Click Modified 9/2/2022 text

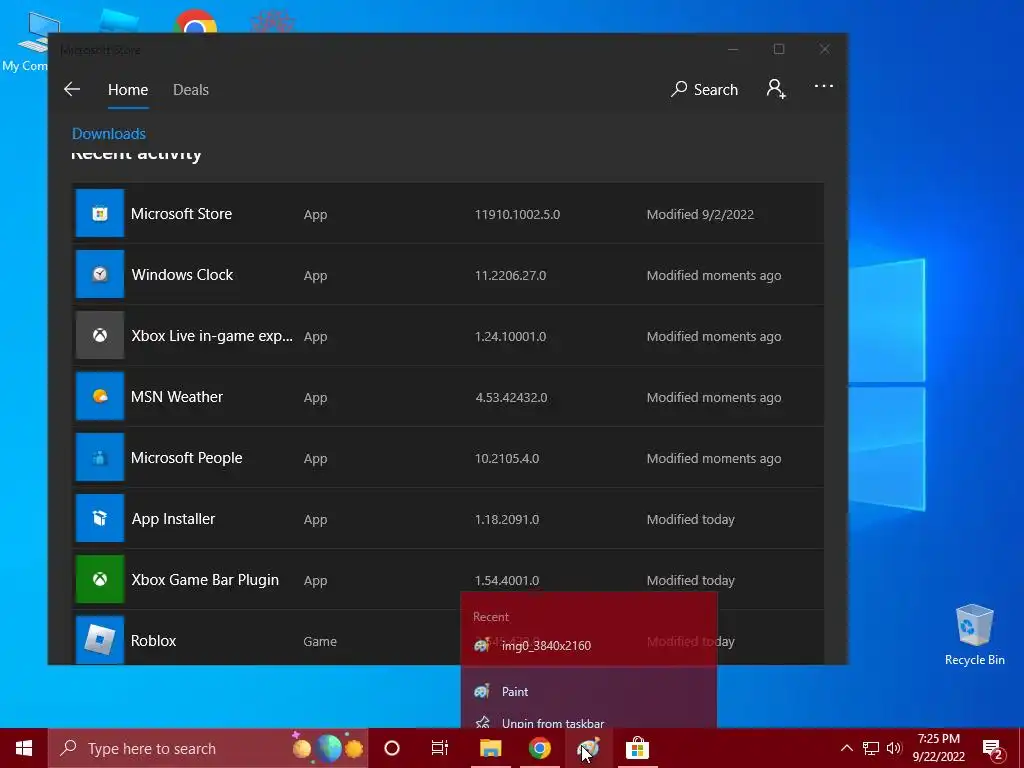pos(700,215)
